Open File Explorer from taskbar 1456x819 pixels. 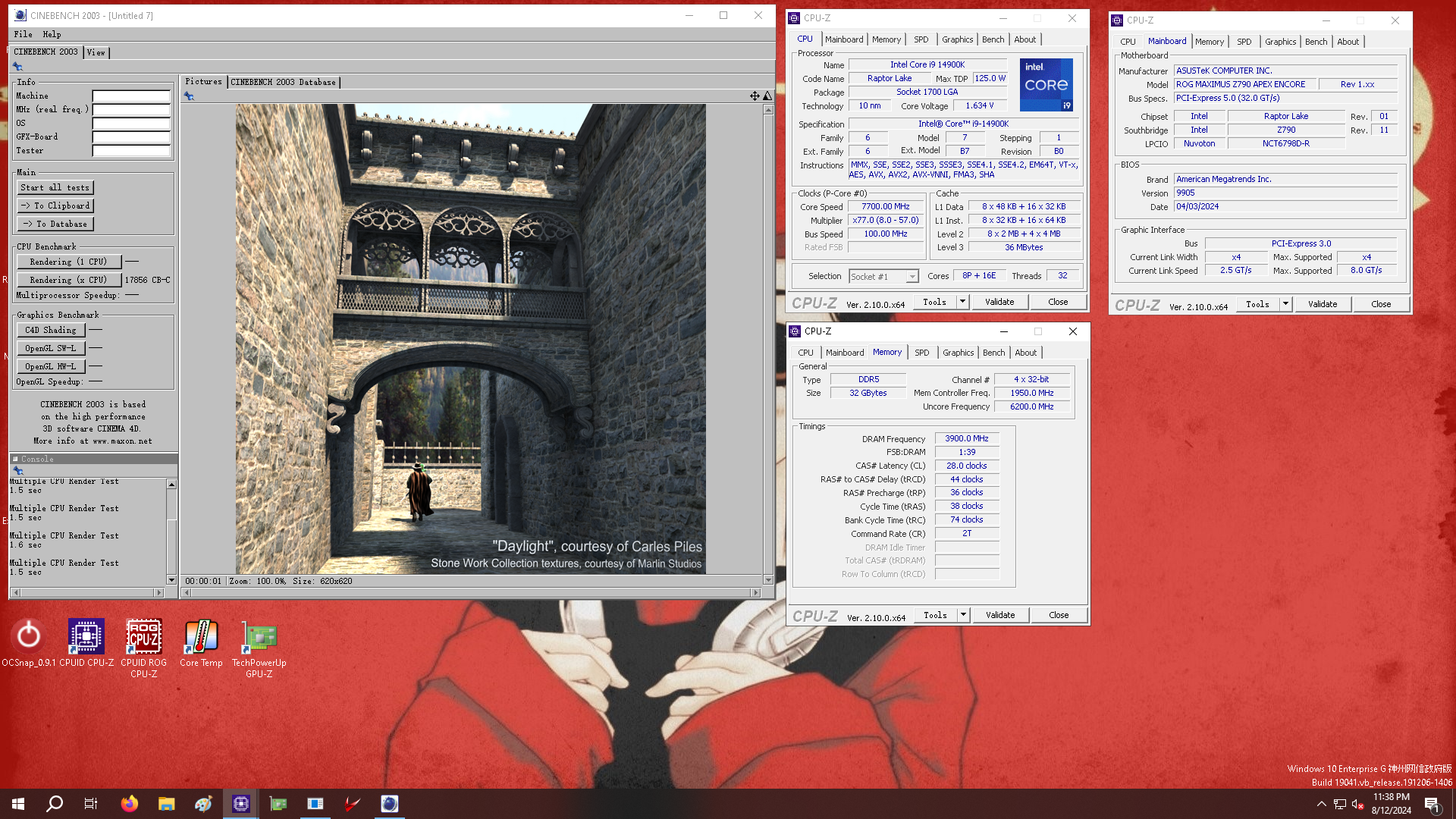coord(167,804)
